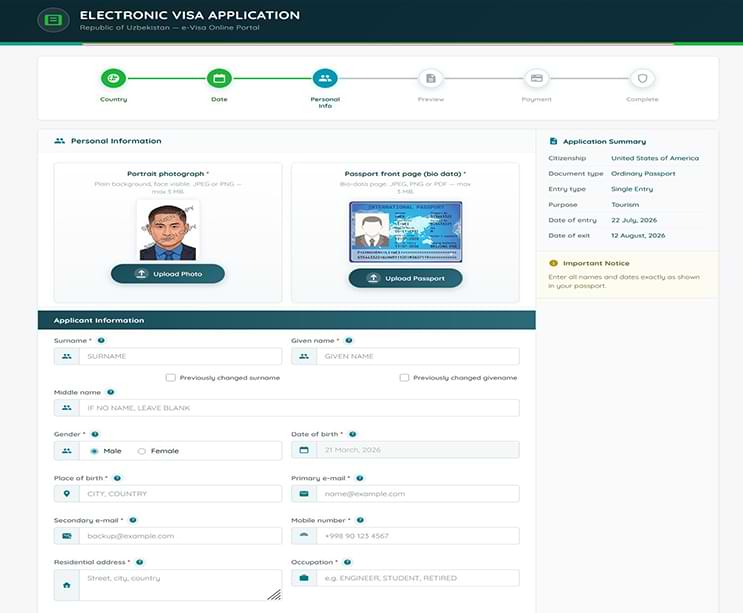Show help for the Date of birth field

[x=353, y=434]
